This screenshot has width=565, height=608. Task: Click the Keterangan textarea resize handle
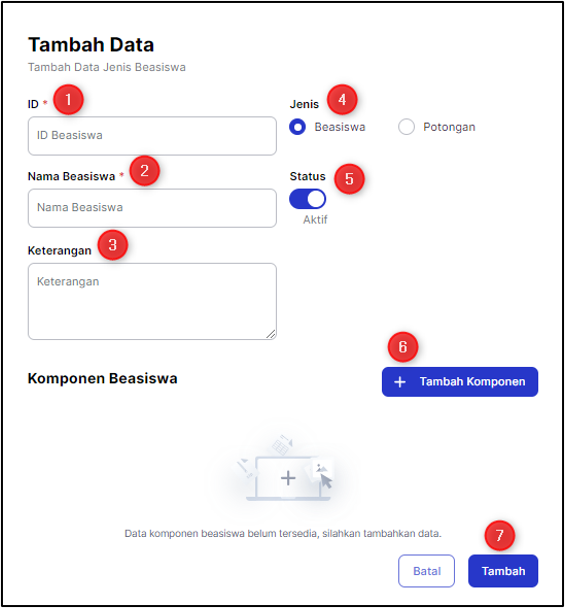point(271,334)
